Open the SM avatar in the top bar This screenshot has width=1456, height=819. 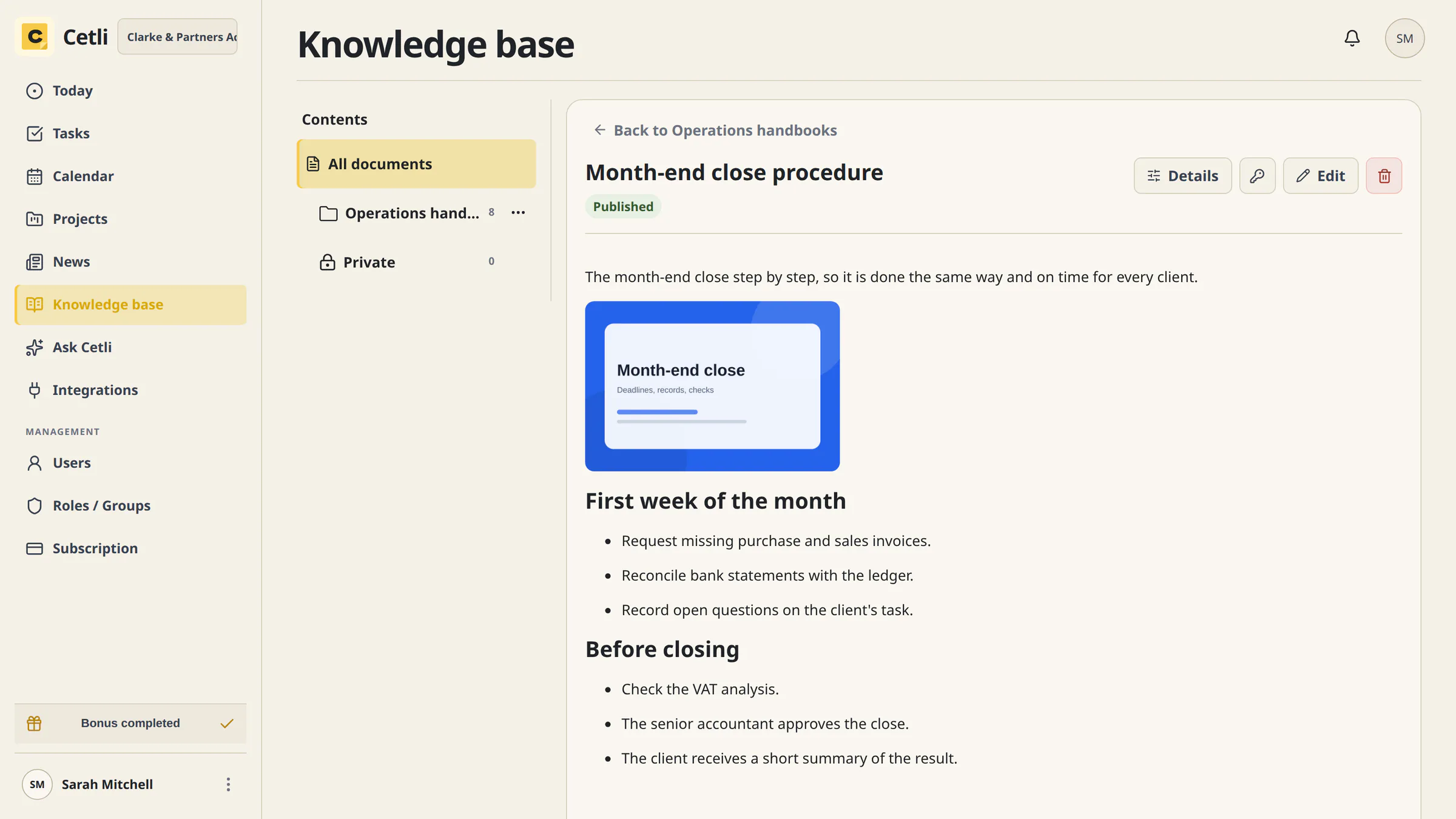tap(1404, 38)
